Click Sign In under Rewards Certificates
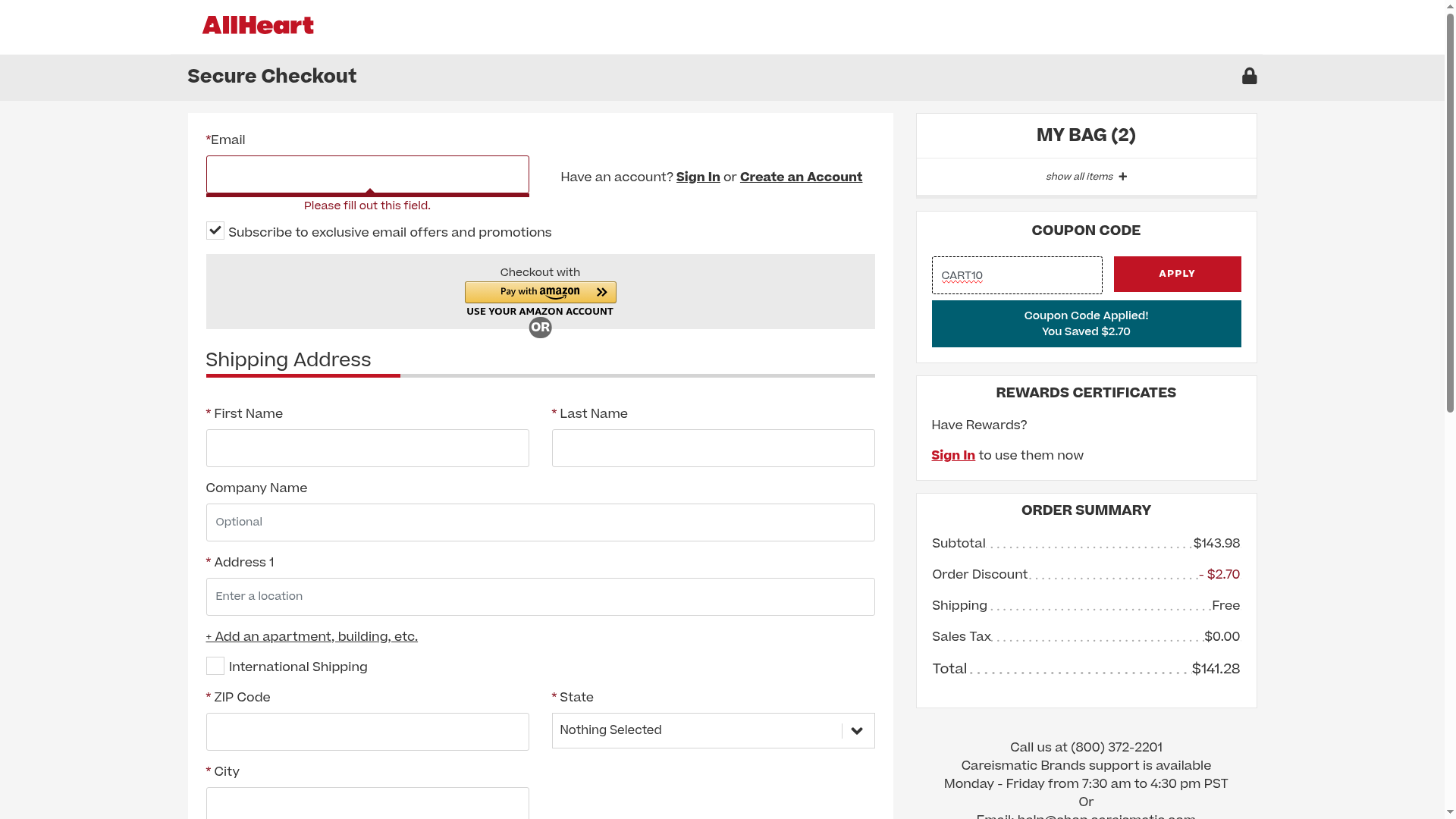Screen dimensions: 1456x819 (x=953, y=455)
